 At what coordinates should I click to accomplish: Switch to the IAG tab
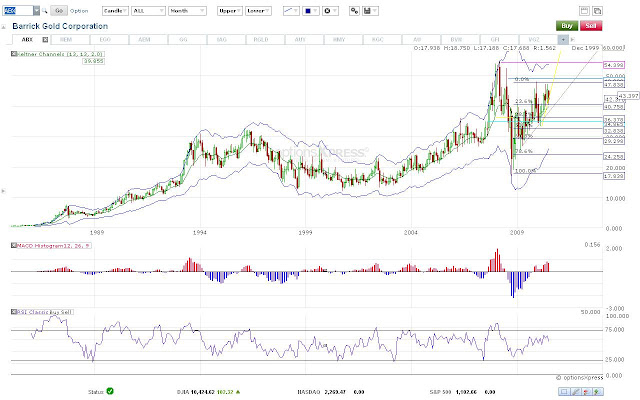point(222,40)
